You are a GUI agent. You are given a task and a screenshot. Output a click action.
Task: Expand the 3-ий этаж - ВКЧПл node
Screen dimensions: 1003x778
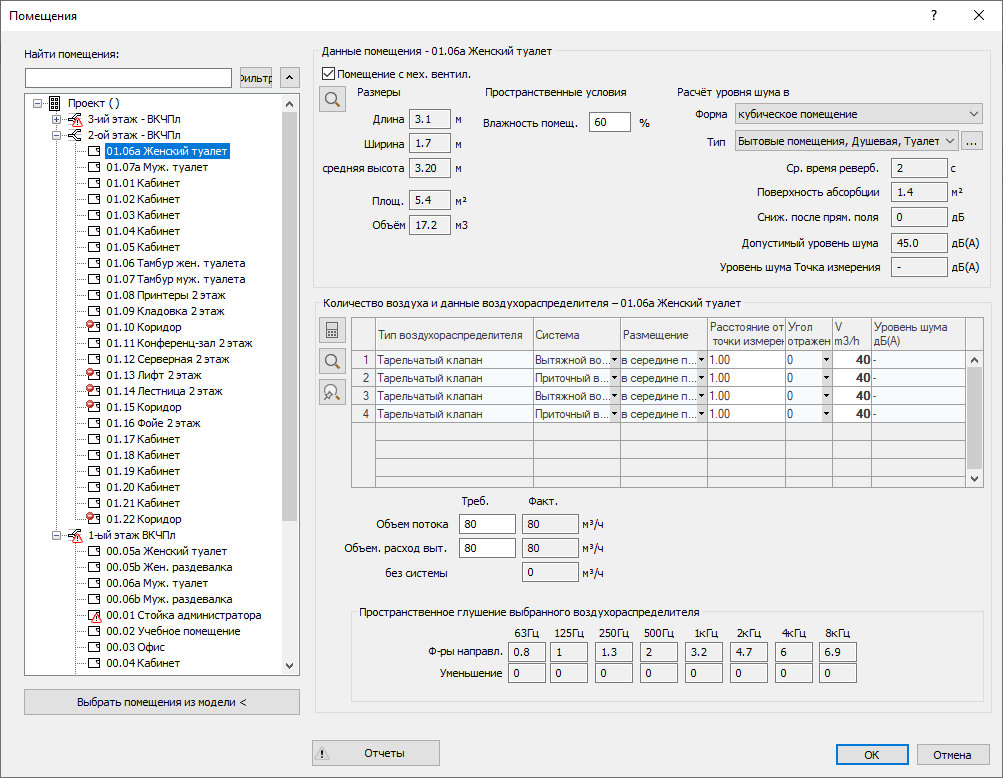click(x=56, y=119)
